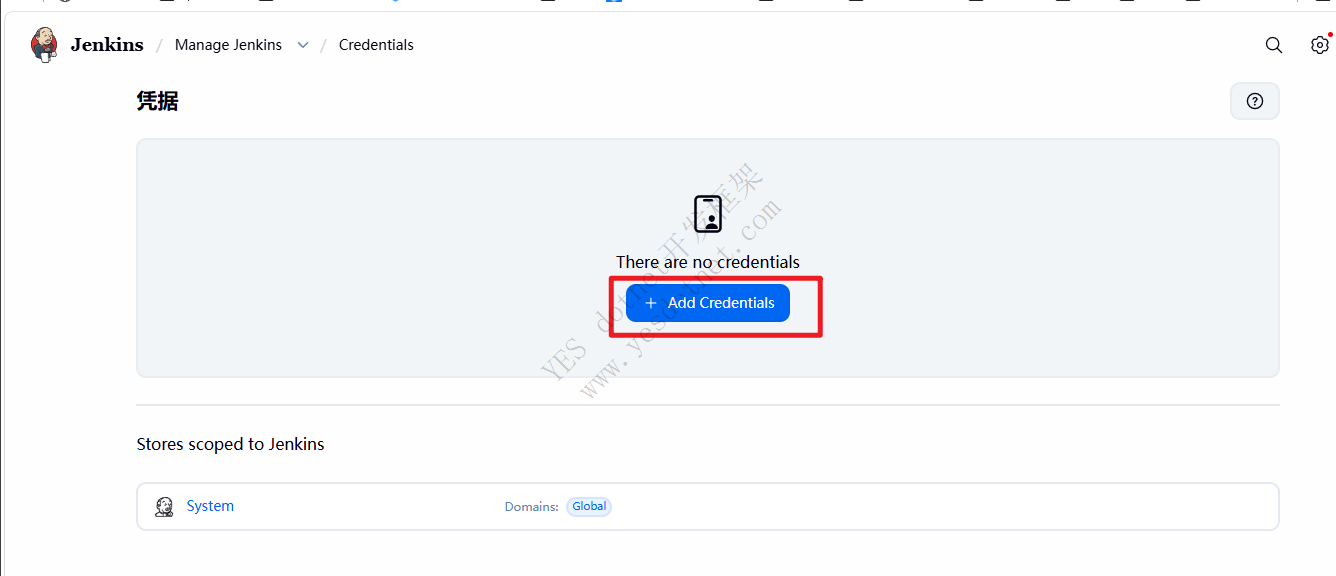Click the 'Domains:' label
This screenshot has height=576, width=1336.
(531, 507)
